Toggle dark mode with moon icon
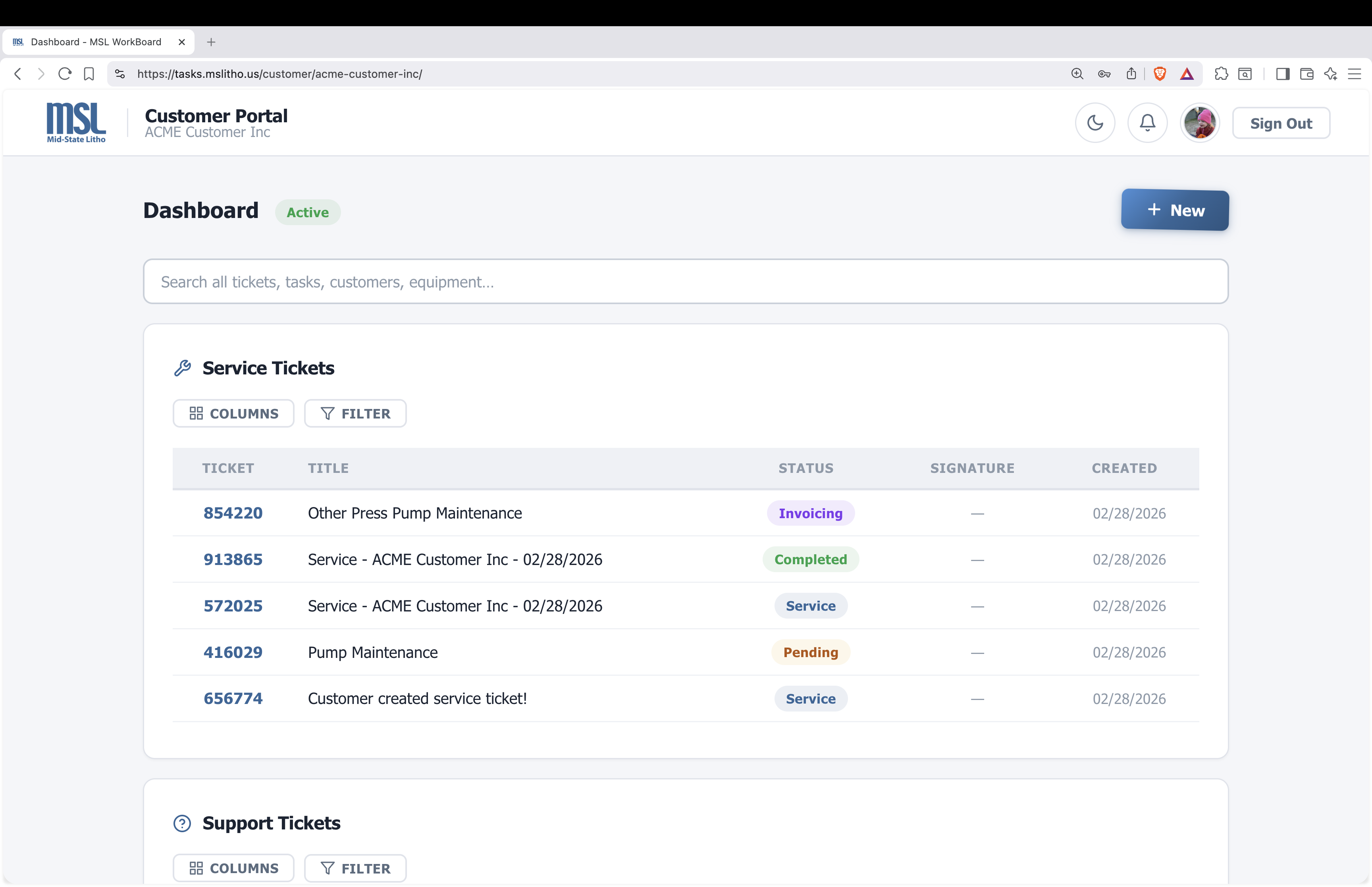 1095,123
